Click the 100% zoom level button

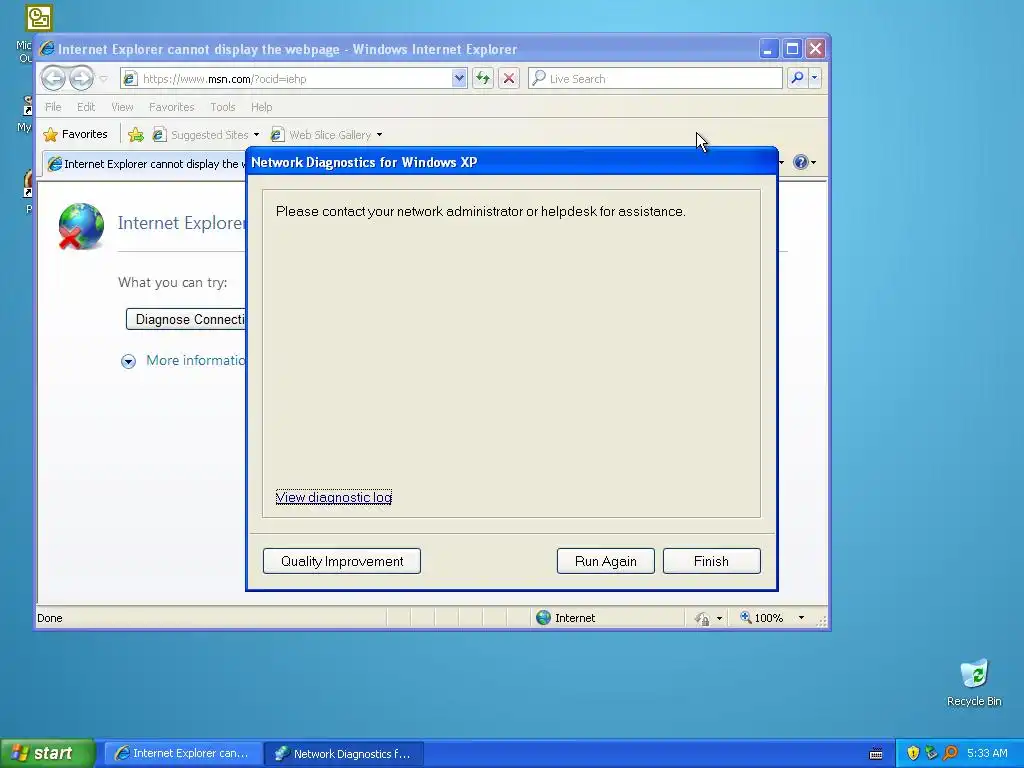[x=761, y=618]
